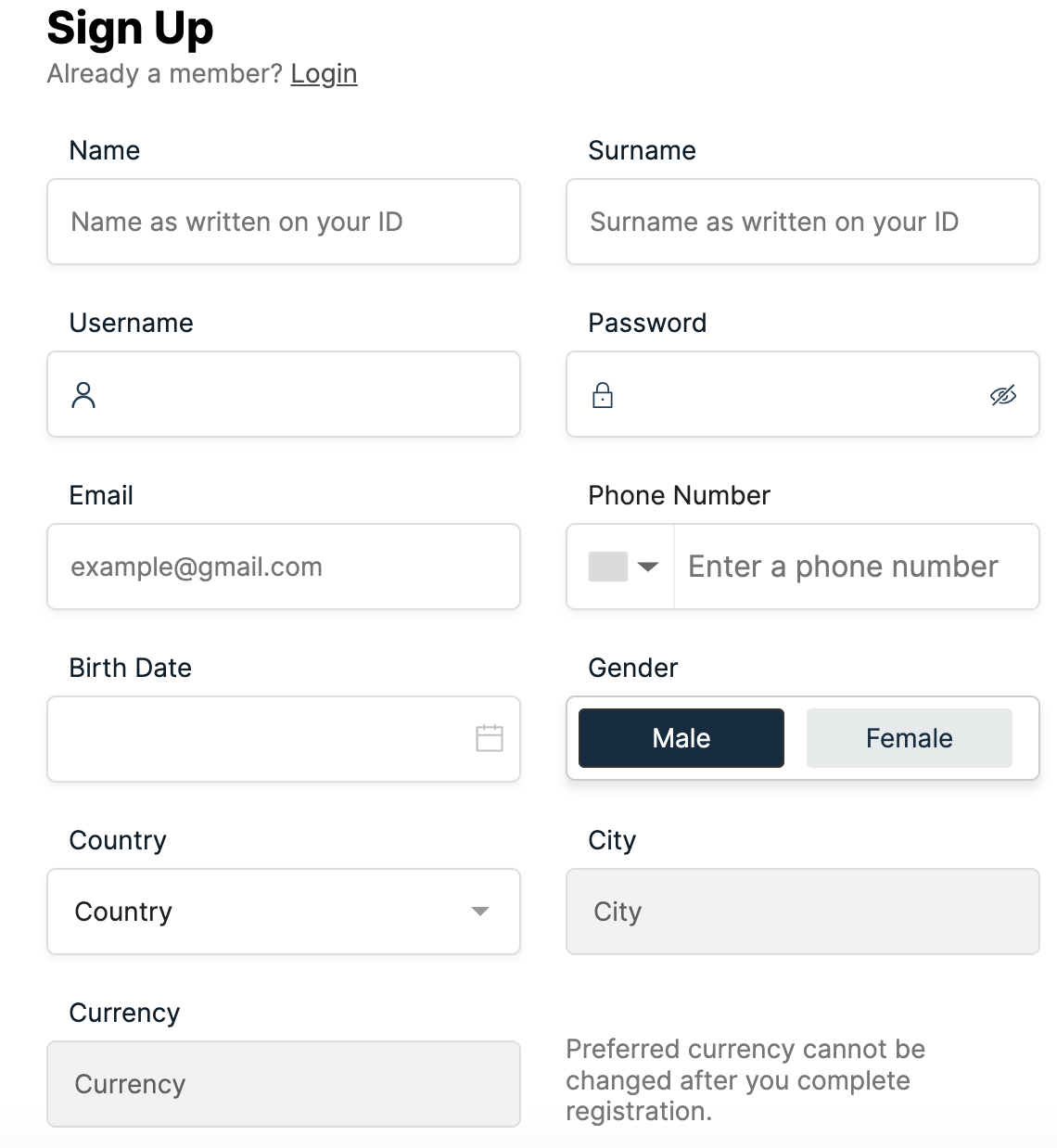
Task: Click the disabled City field
Action: [x=802, y=912]
